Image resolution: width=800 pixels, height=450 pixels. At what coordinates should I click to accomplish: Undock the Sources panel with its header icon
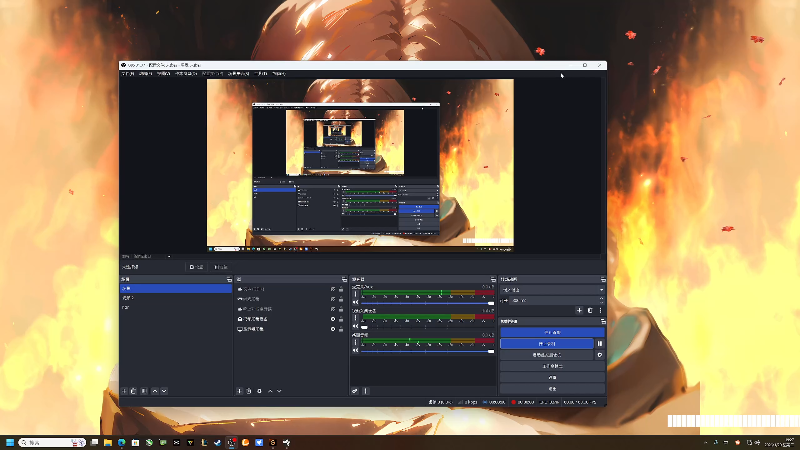tap(344, 280)
